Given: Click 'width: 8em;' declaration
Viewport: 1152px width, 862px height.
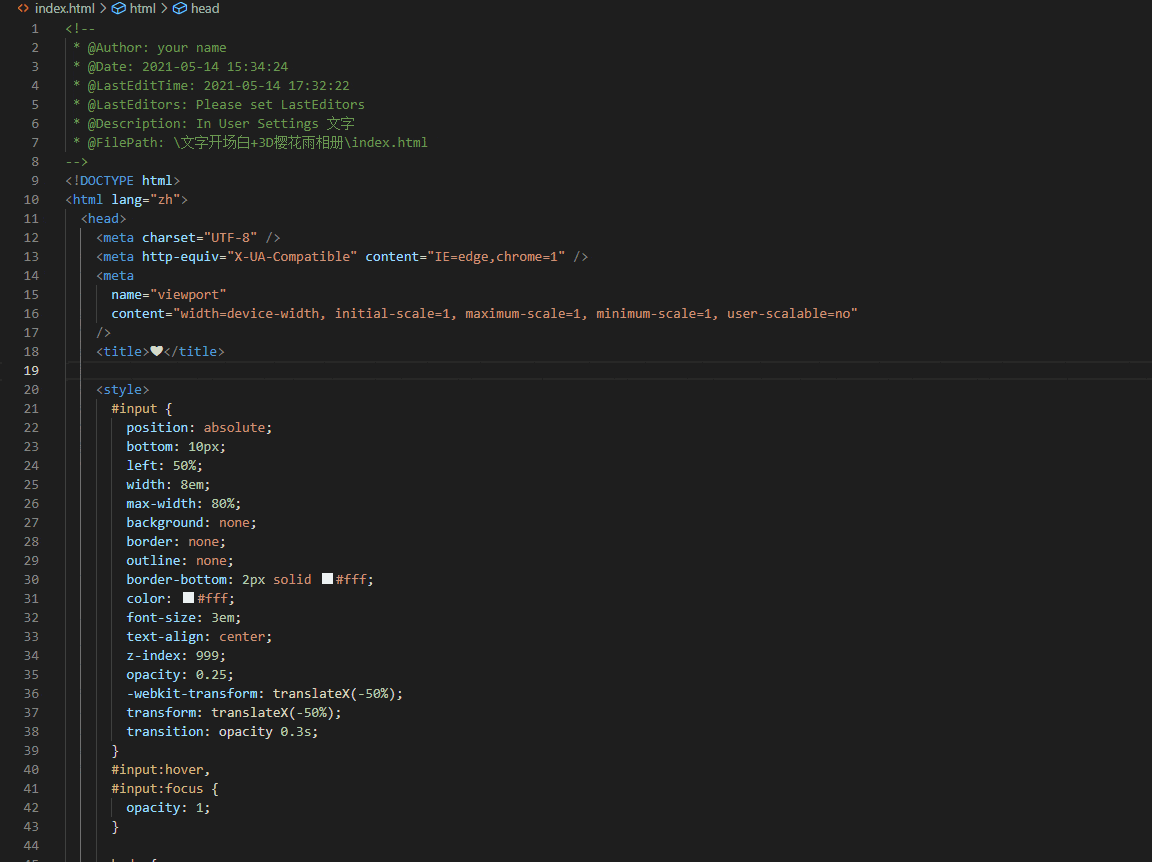Looking at the screenshot, I should click(168, 485).
